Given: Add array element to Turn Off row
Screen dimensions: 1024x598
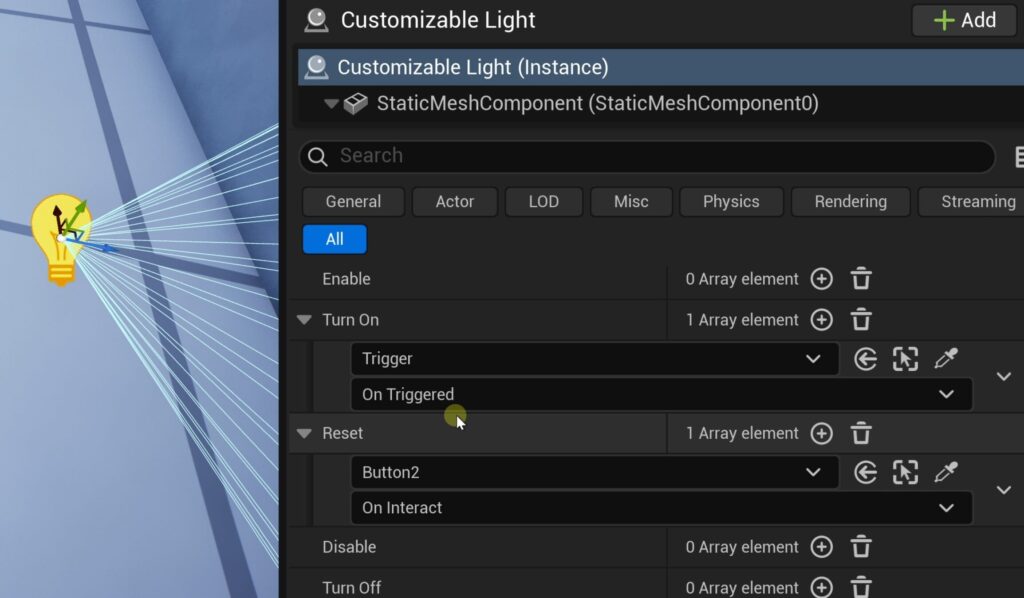Looking at the screenshot, I should point(821,587).
